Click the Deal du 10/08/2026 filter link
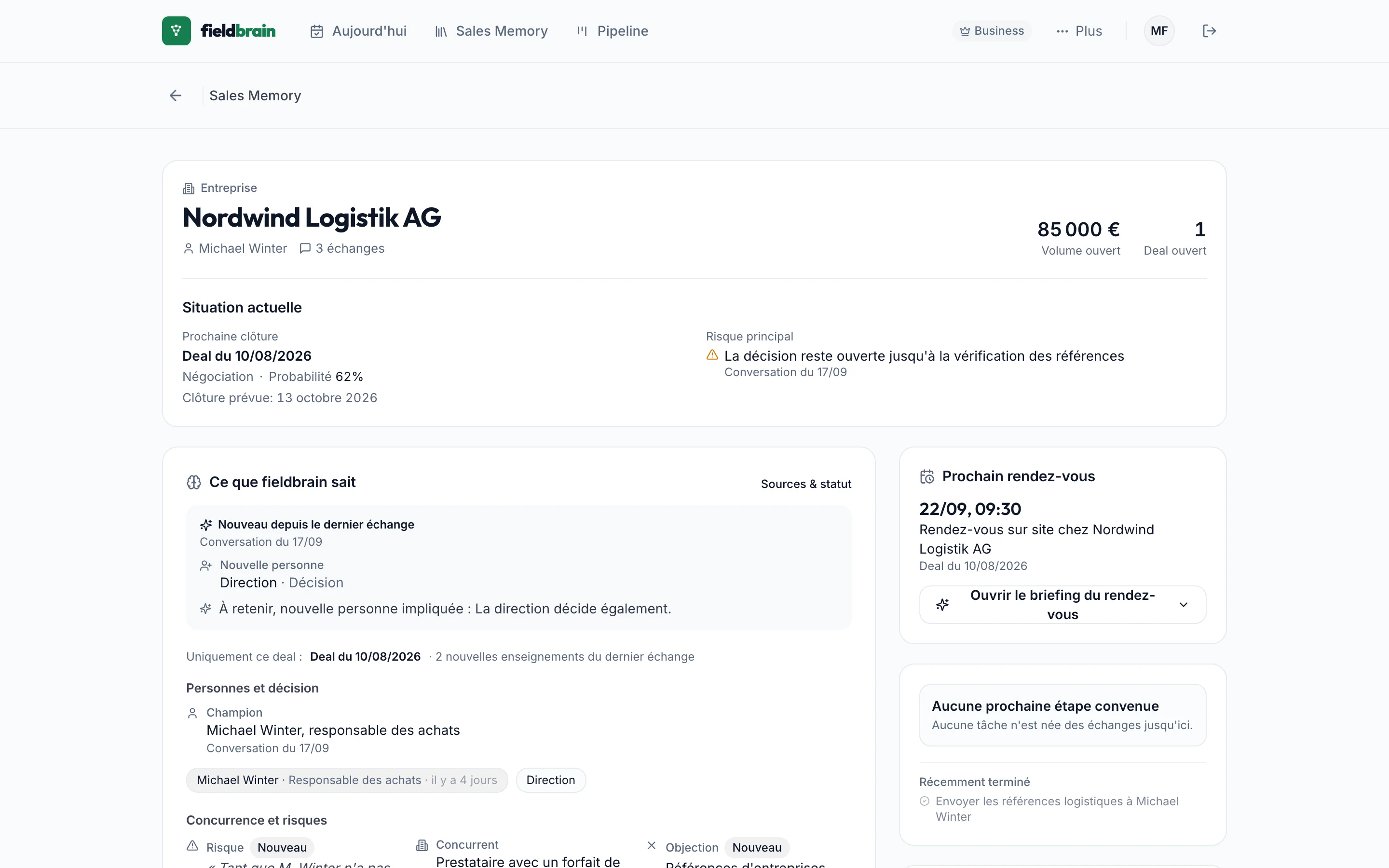Screen dimensions: 1389x868 365,657
